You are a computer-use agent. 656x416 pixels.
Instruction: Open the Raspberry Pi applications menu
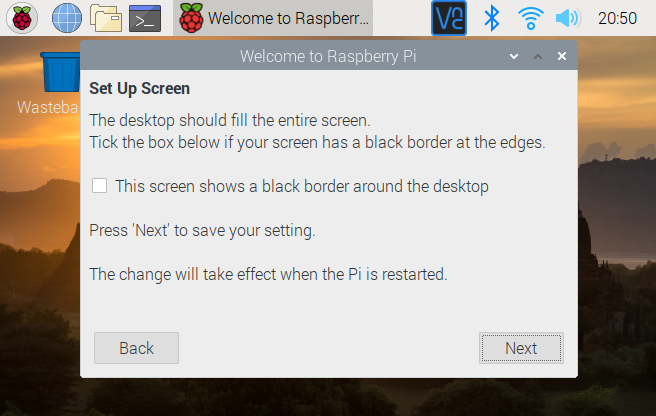(22, 18)
